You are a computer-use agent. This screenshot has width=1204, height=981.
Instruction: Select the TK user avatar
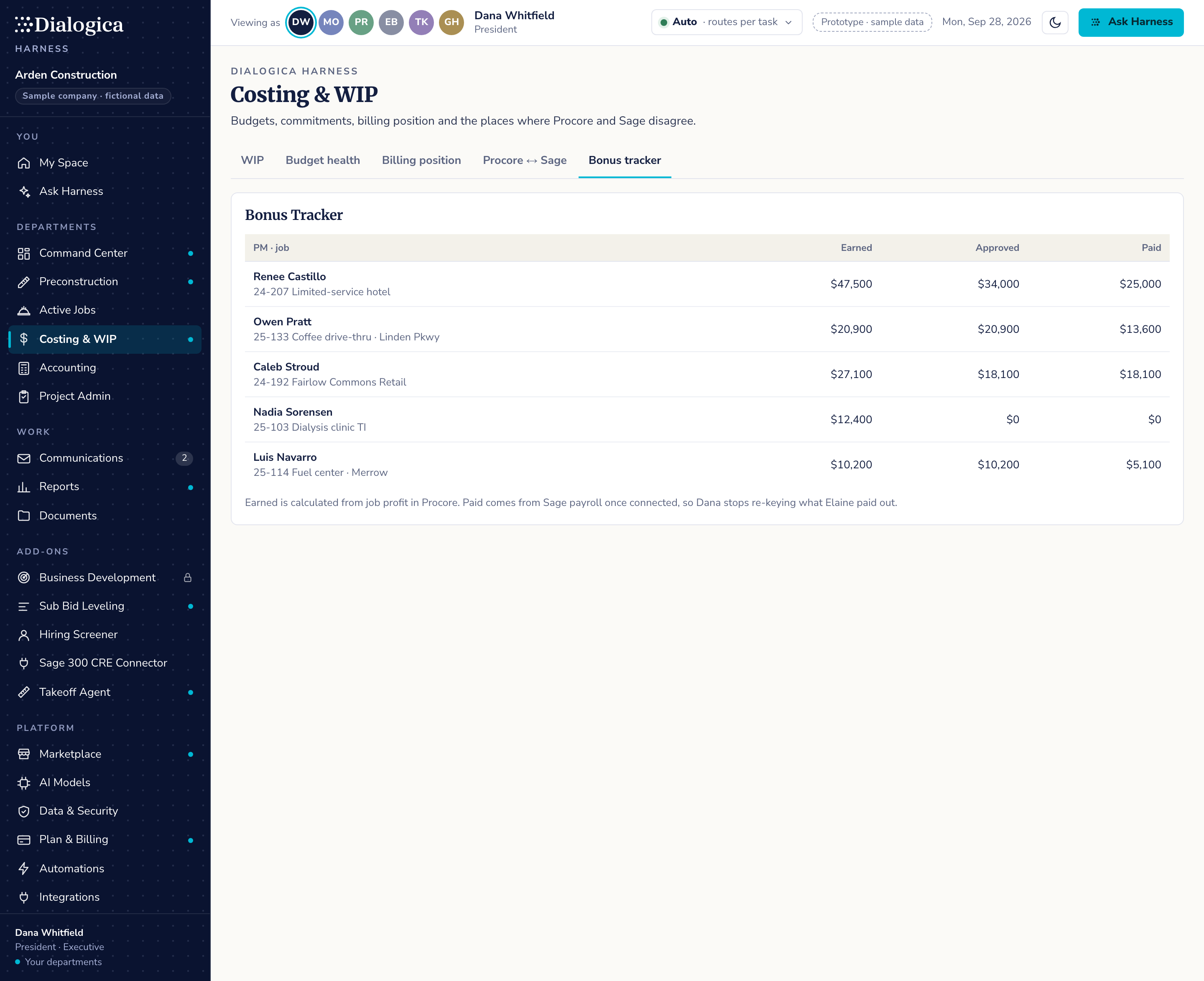click(x=421, y=23)
